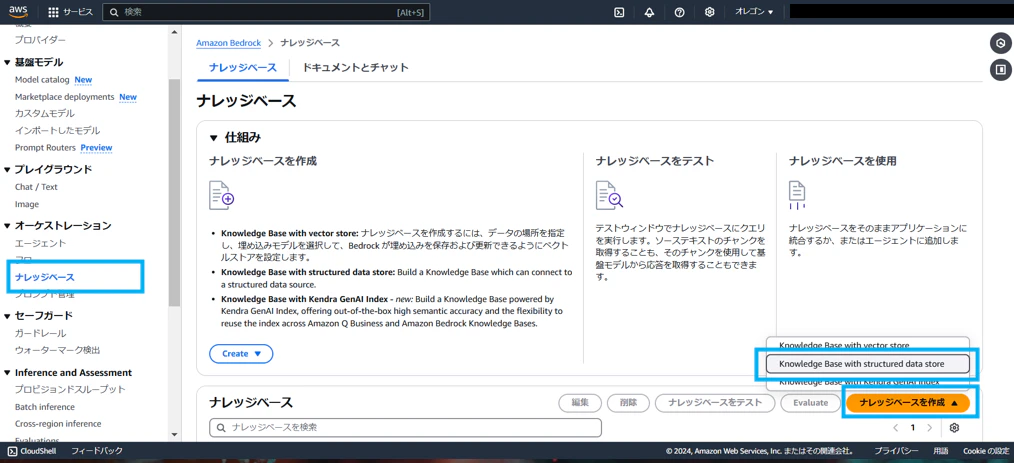Click プライバシー in footer

[896, 451]
